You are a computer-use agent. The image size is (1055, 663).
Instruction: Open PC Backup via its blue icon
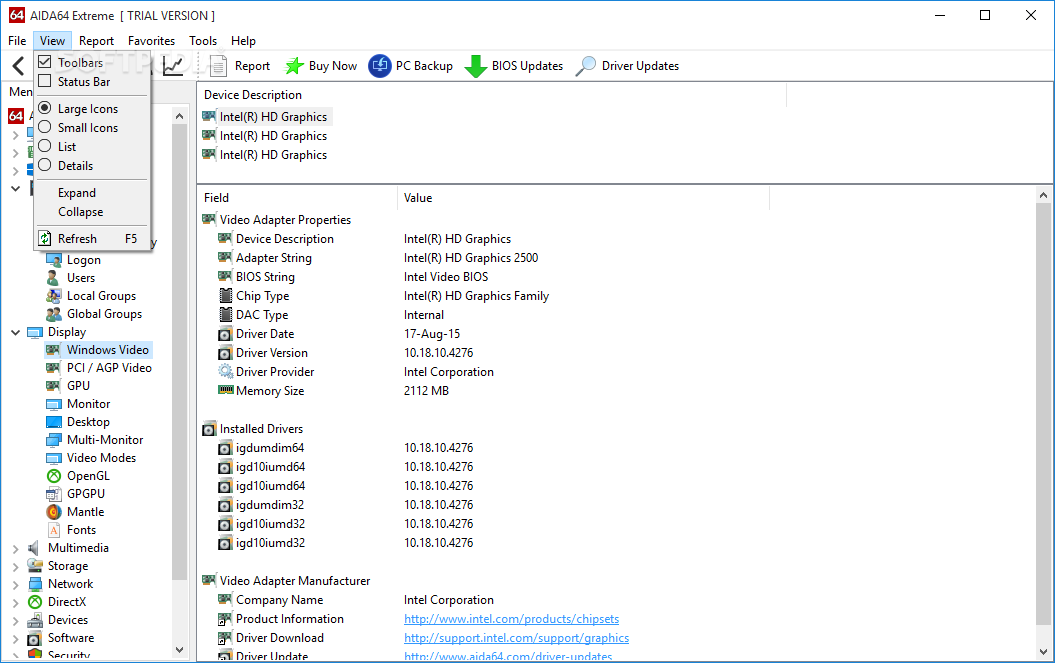click(x=379, y=65)
